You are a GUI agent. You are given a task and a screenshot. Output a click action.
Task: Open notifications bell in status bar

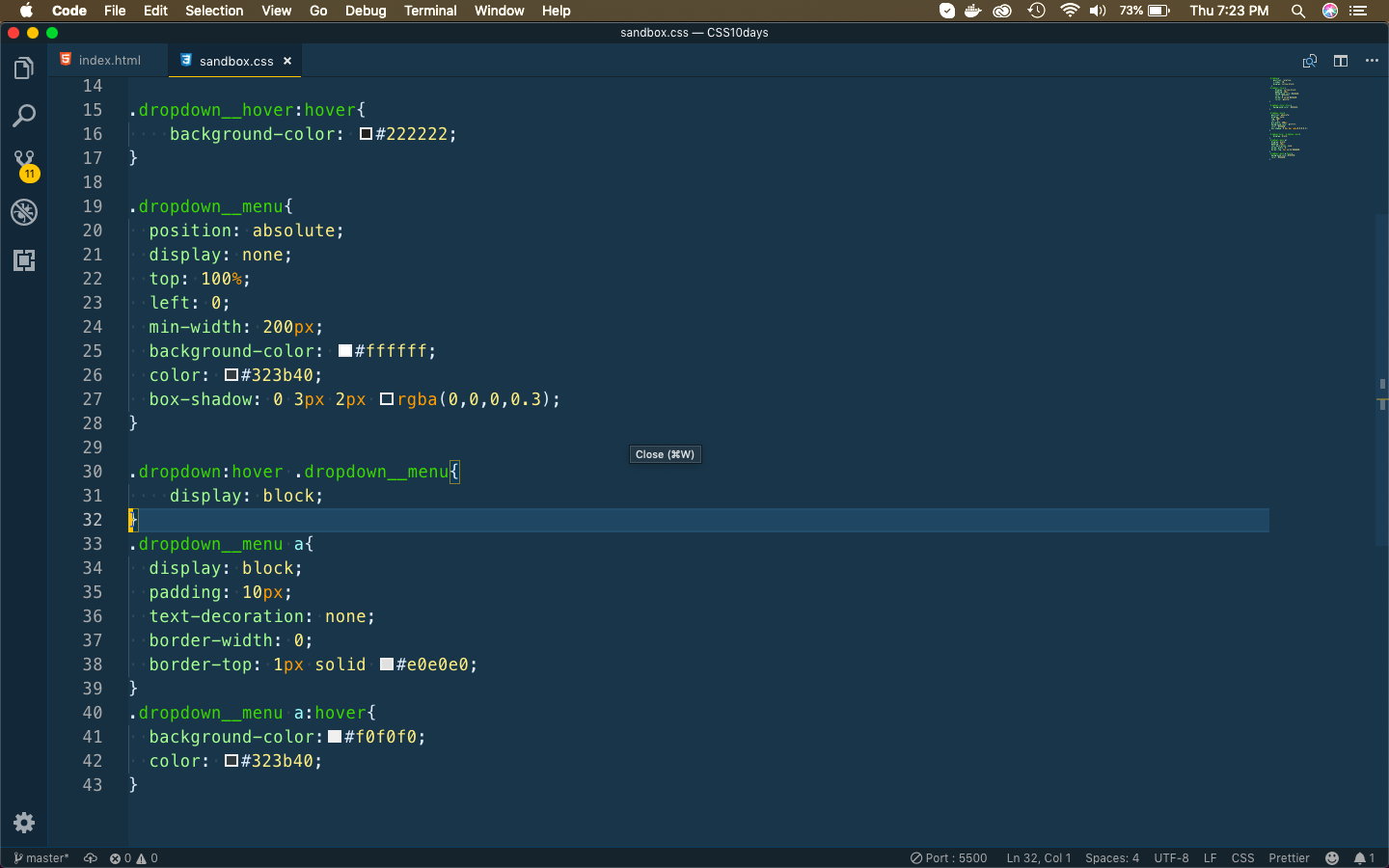pos(1364,858)
